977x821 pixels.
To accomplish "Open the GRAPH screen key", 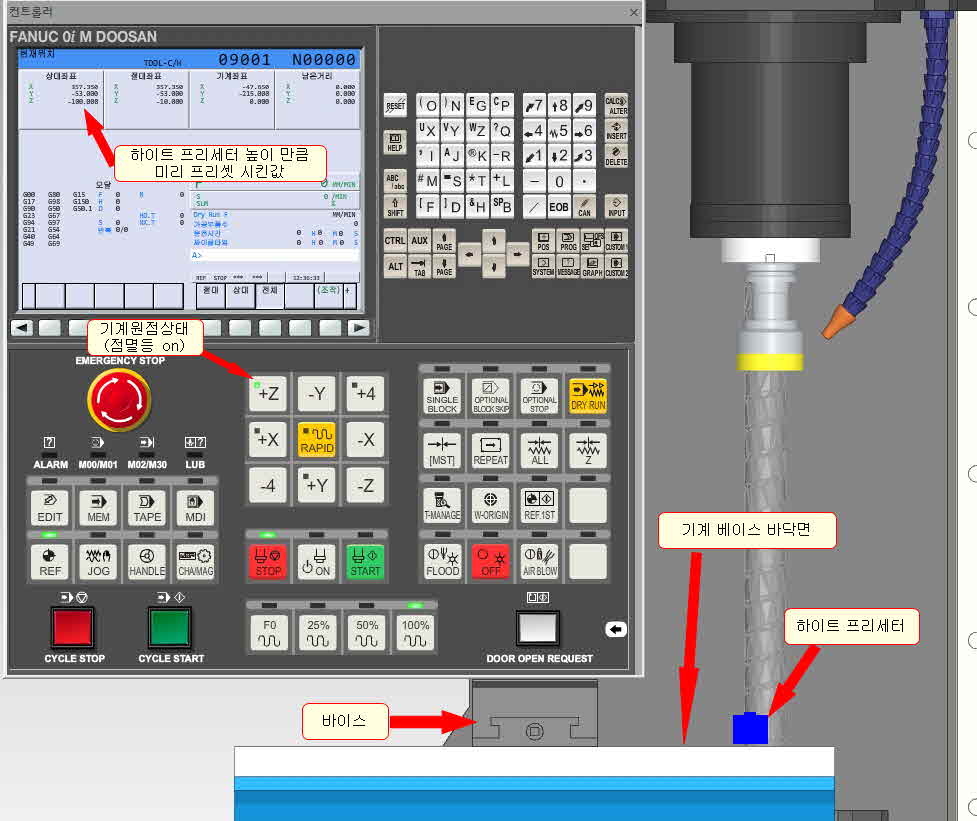I will coord(592,267).
